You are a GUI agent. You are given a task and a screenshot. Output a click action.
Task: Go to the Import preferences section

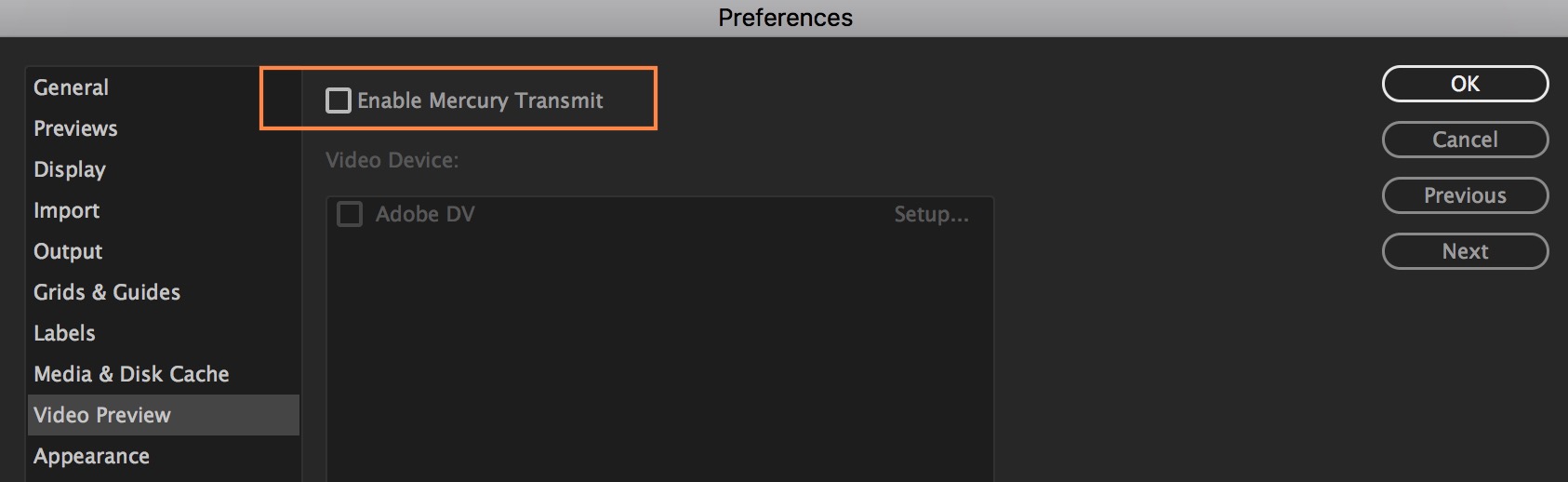tap(66, 210)
